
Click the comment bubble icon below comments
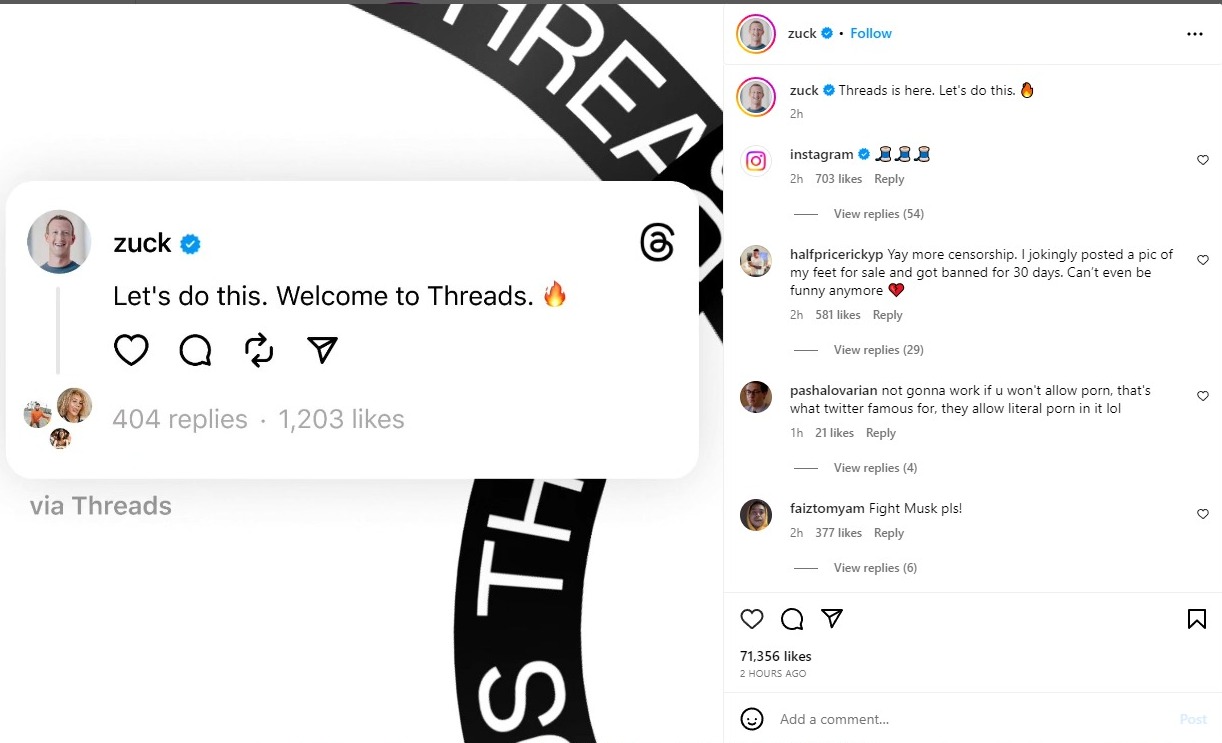point(792,619)
